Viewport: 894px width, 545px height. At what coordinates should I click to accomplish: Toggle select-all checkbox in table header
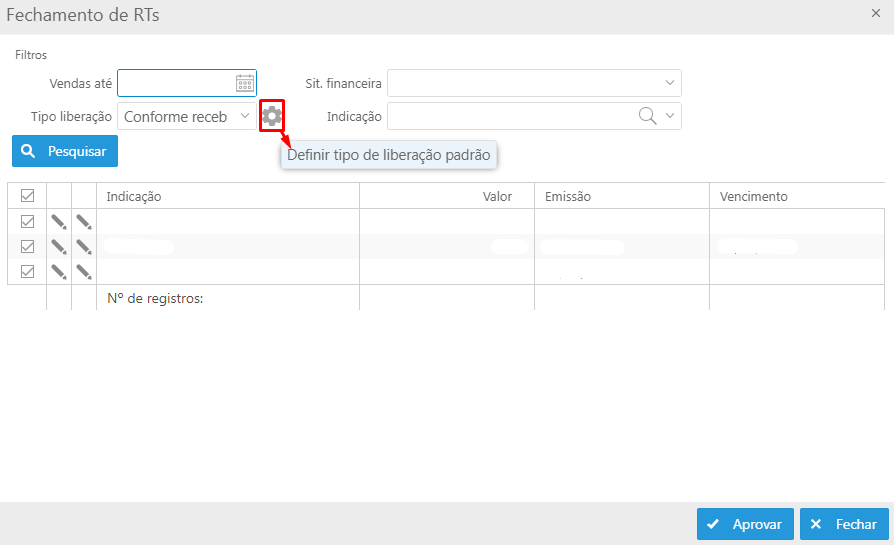point(27,196)
